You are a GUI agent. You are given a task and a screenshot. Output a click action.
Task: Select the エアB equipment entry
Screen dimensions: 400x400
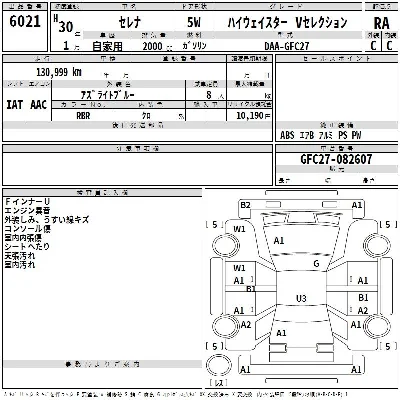coord(306,135)
